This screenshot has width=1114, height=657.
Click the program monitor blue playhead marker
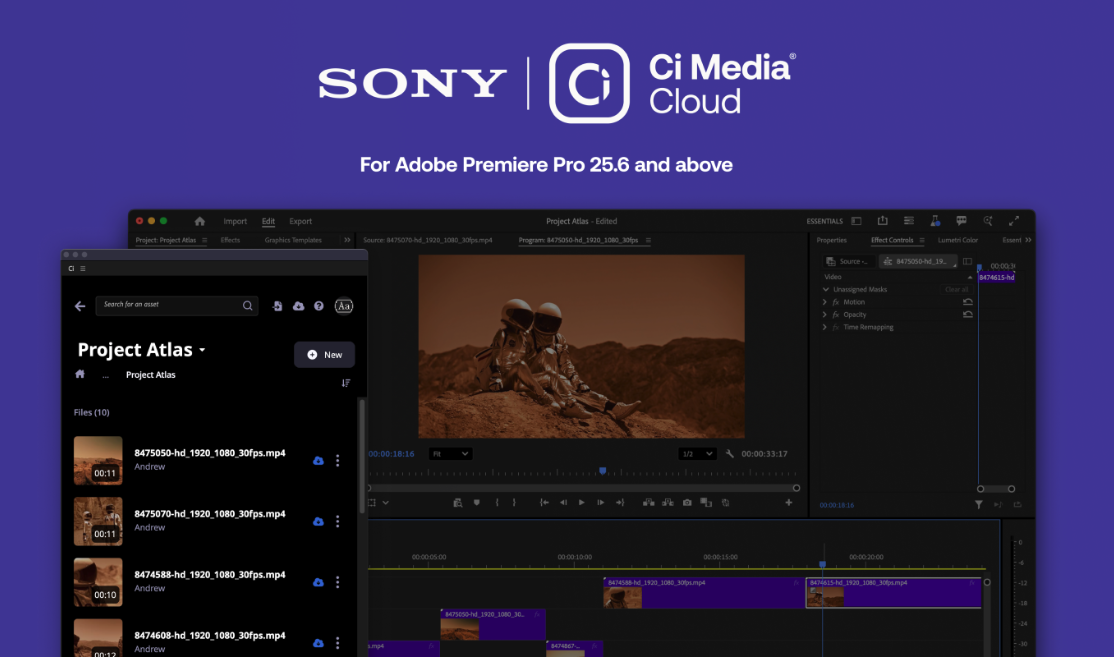[x=602, y=471]
